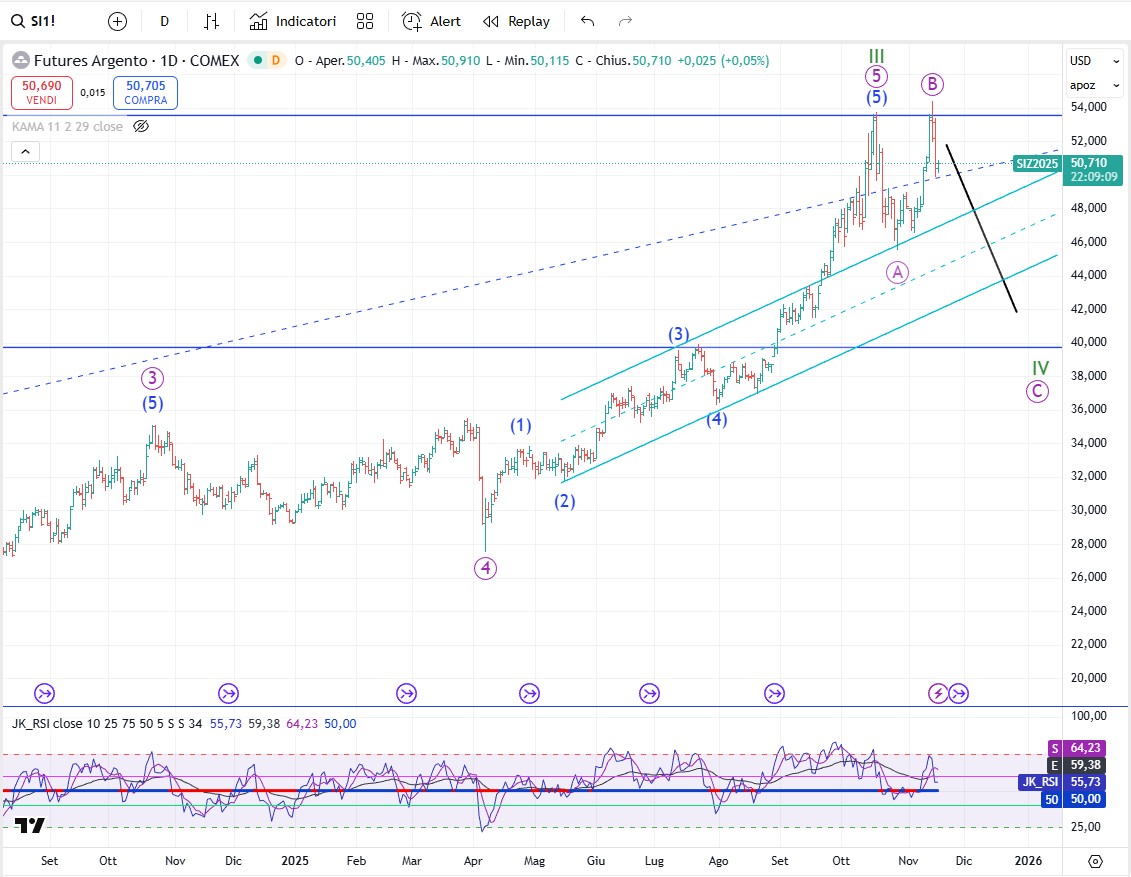This screenshot has height=877, width=1131.
Task: Open the indicator templates grid icon
Action: pyautogui.click(x=365, y=21)
